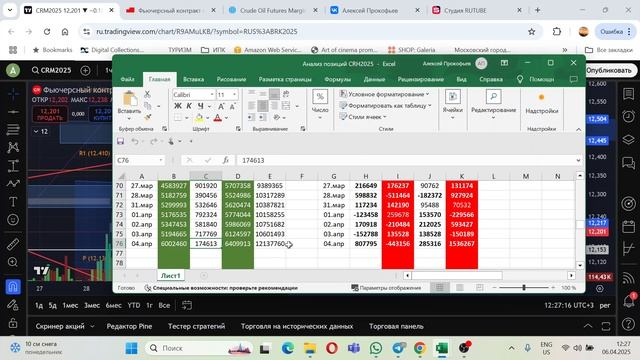
Task: Click the Save floppy icon in Excel
Action: coord(120,141)
